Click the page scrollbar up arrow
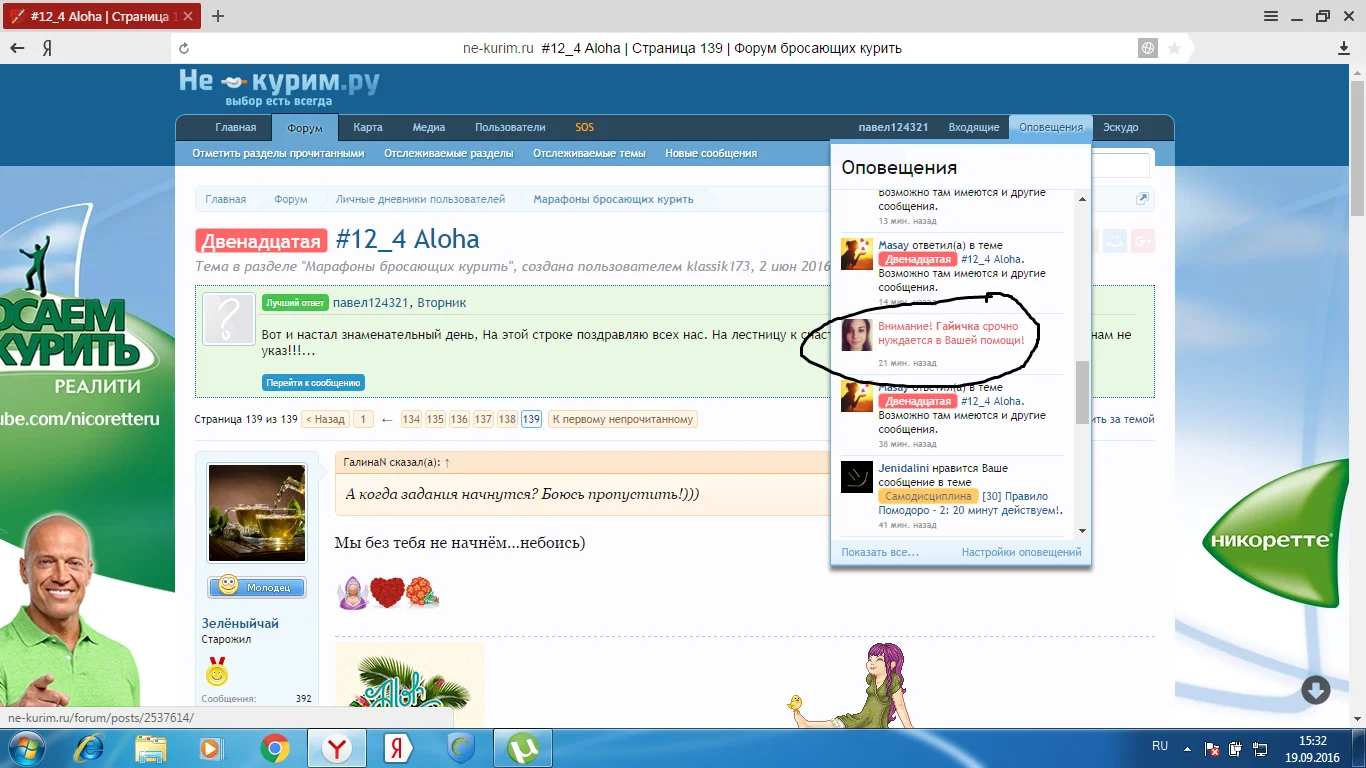Screen dimensions: 1366x768 1357,75
